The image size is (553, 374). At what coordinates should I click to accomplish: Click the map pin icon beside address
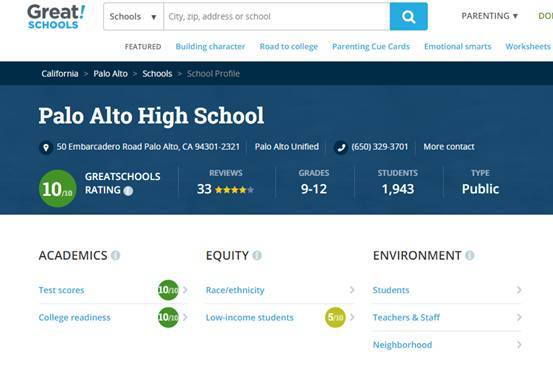pos(46,147)
